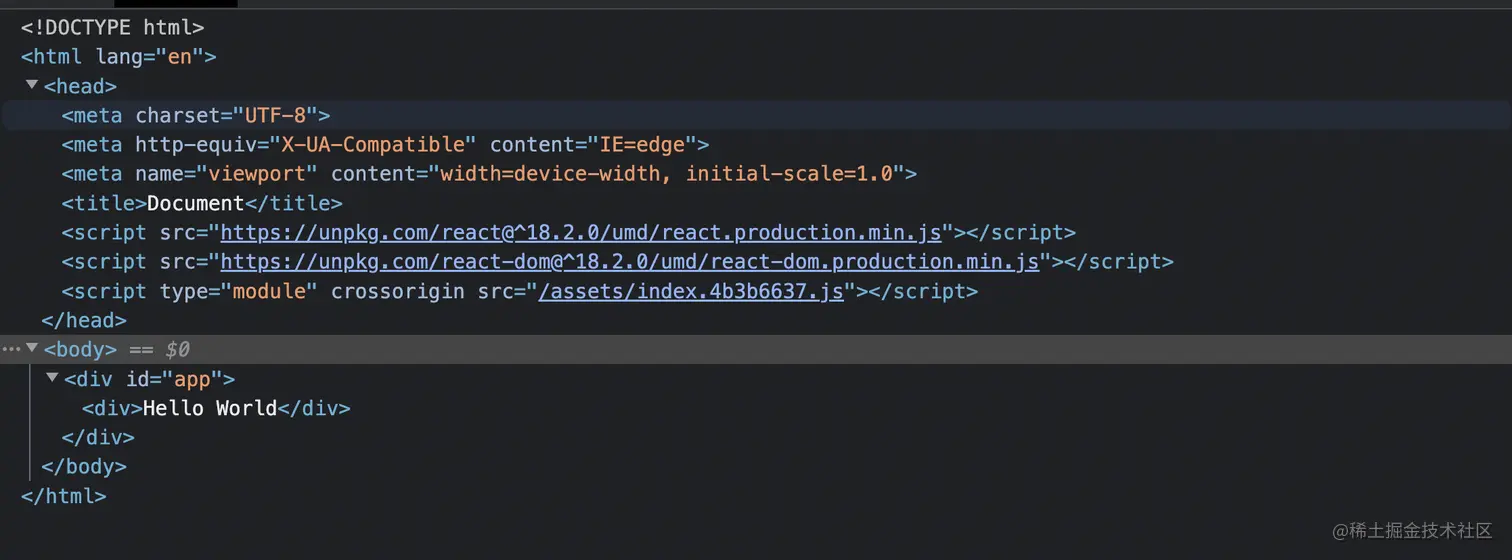Open the body row's three-dot actions menu
The width and height of the screenshot is (1512, 560).
coord(11,349)
